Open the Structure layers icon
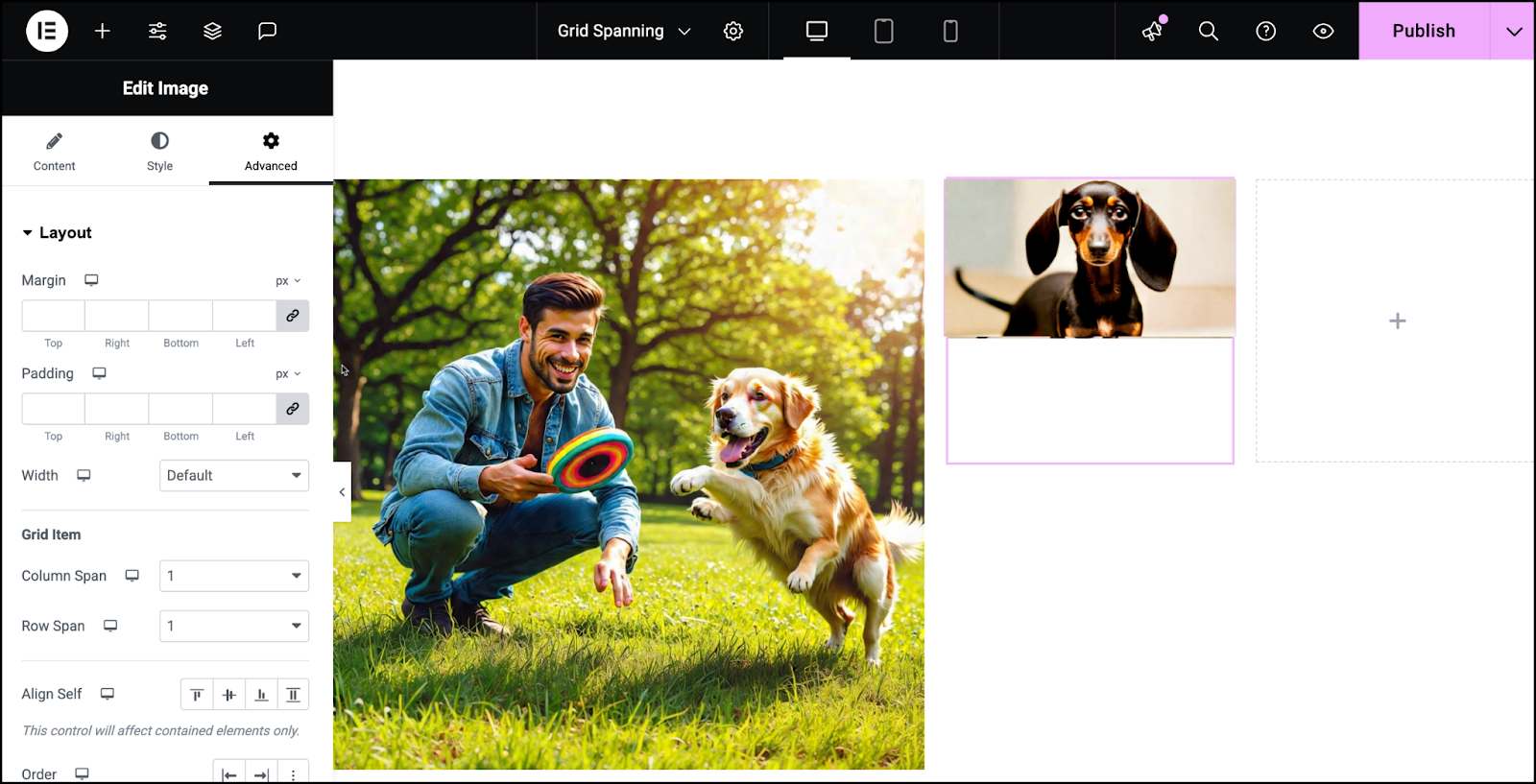Viewport: 1536px width, 784px height. pyautogui.click(x=212, y=31)
